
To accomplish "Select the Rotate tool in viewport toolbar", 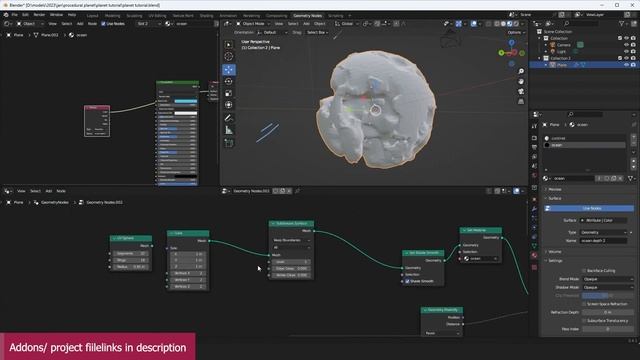I will click(x=229, y=82).
